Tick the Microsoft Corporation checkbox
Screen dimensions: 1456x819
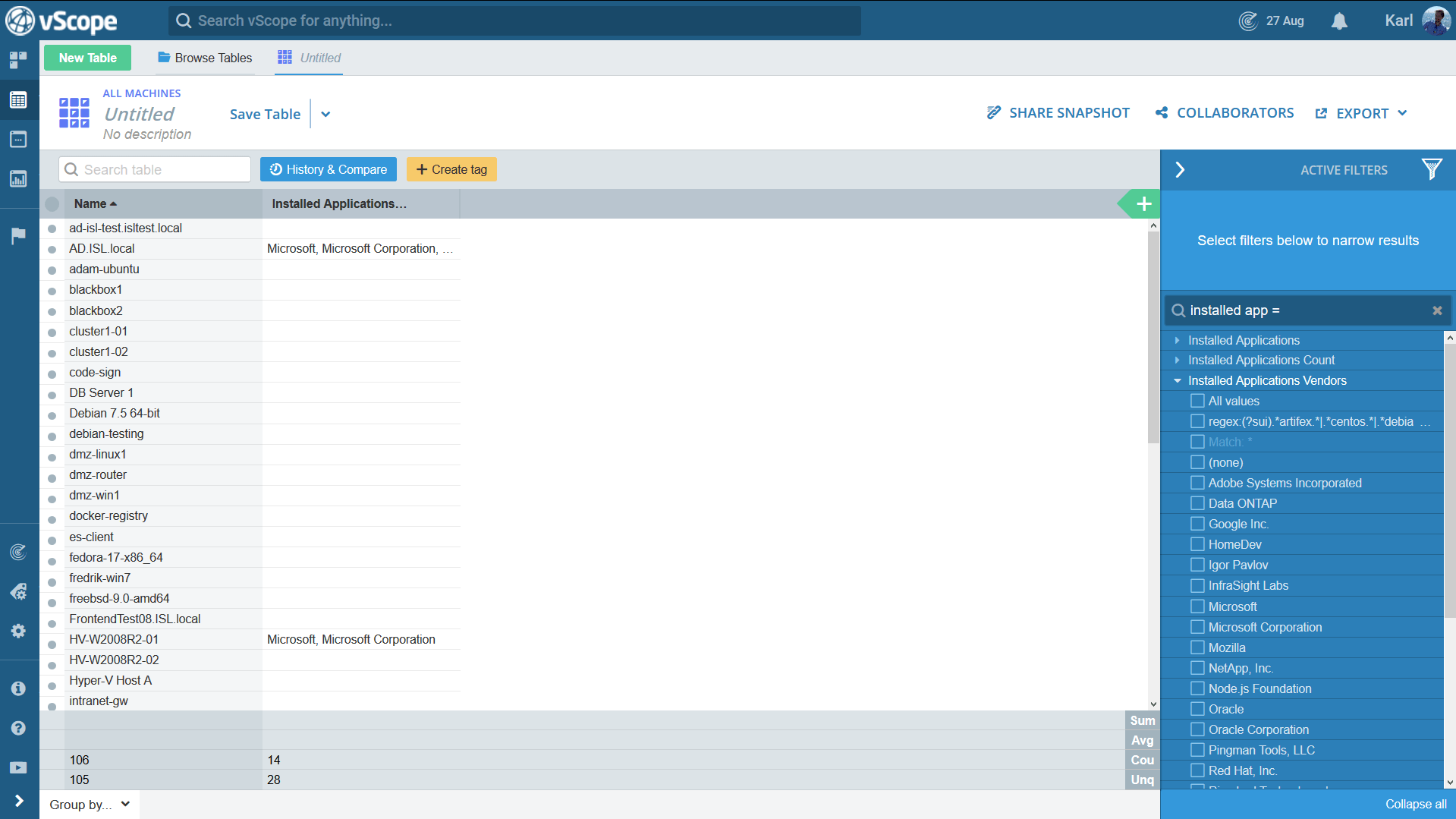[1197, 627]
